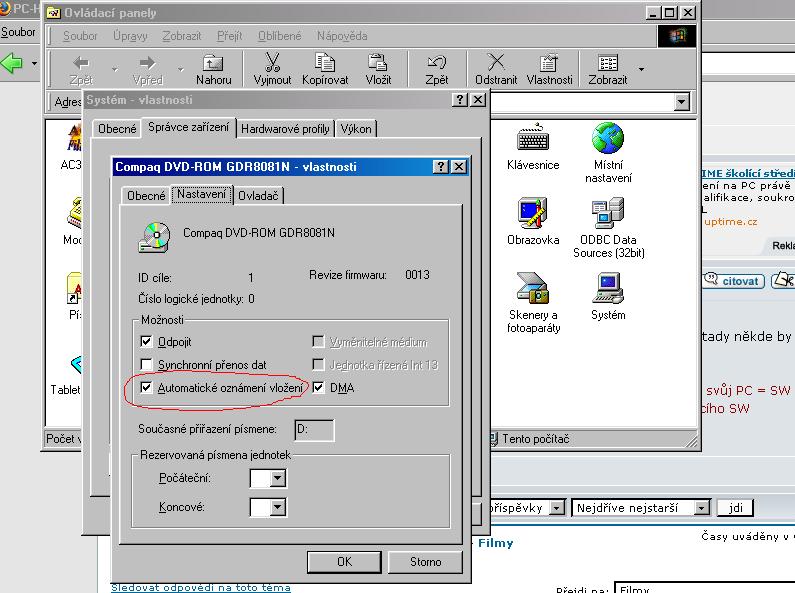
Task: Open the příspěvky dropdown on the web page
Action: 557,508
